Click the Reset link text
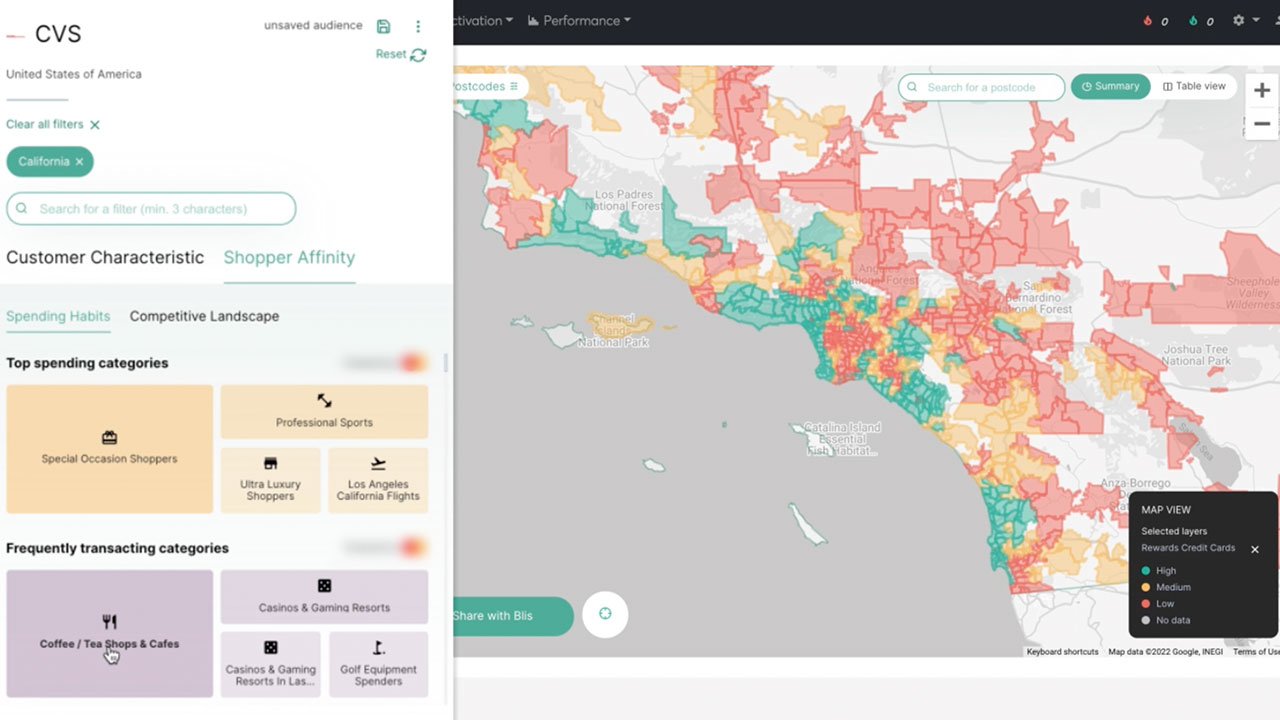Screen dimensions: 1280x720 [x=391, y=54]
